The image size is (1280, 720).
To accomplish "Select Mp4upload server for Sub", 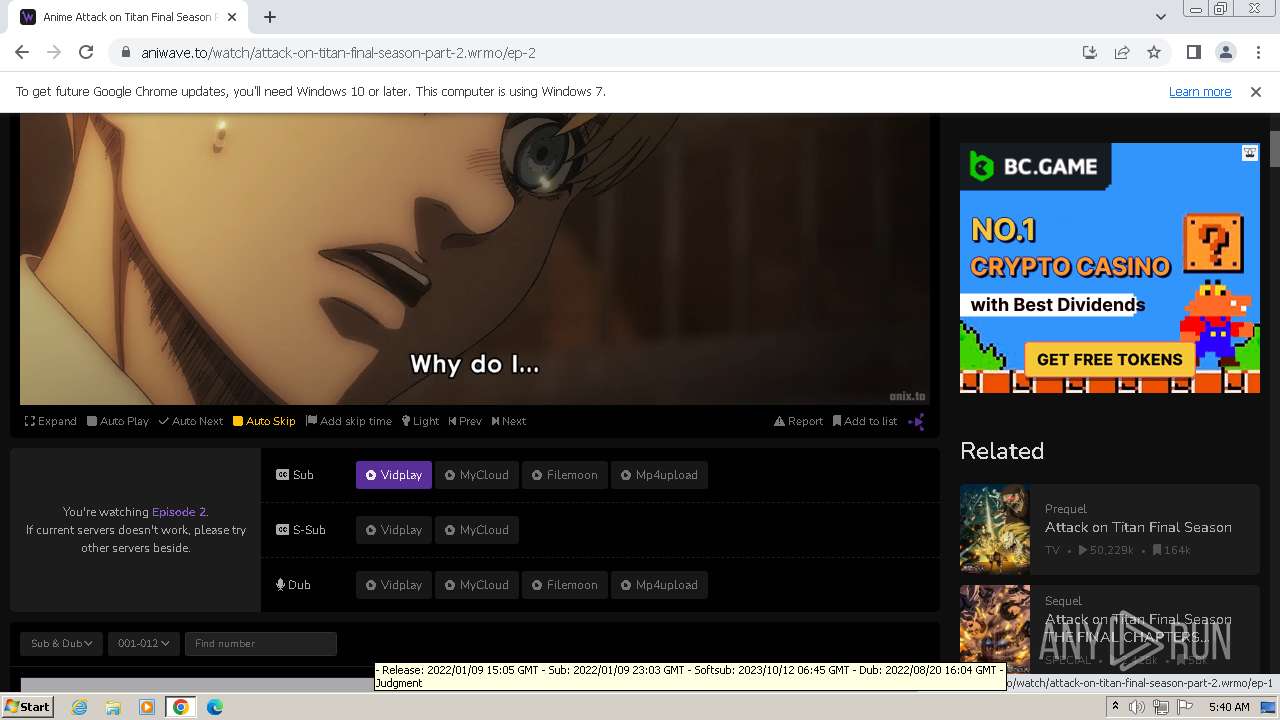I will click(x=659, y=475).
